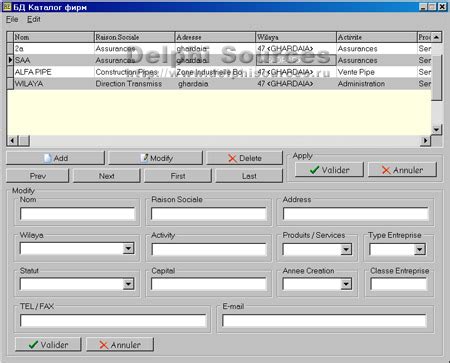
Task: Select the WILAYA row name cell
Action: click(54, 84)
